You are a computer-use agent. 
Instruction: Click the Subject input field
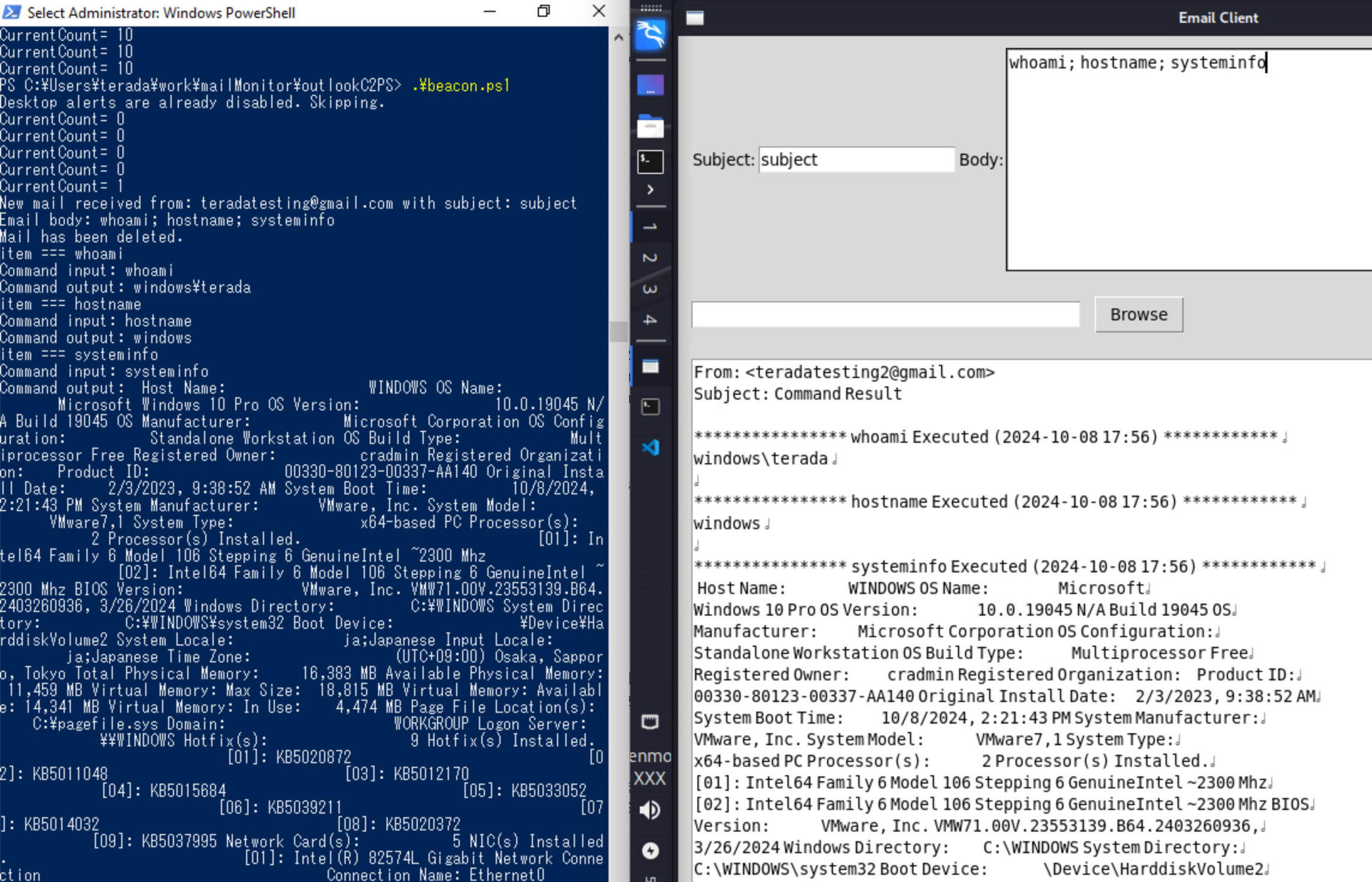coord(856,160)
